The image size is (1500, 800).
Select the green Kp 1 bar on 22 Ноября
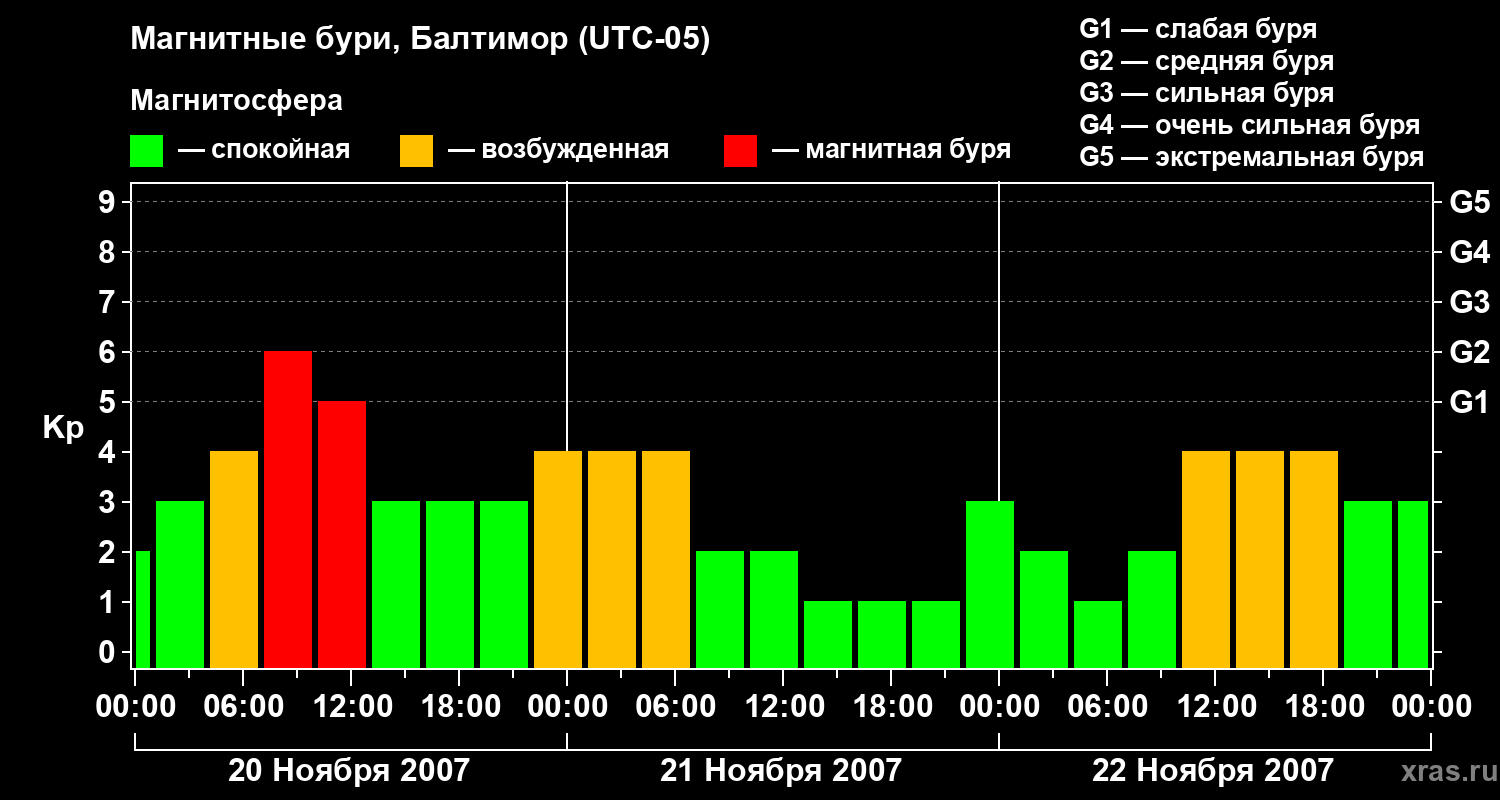tap(1098, 634)
